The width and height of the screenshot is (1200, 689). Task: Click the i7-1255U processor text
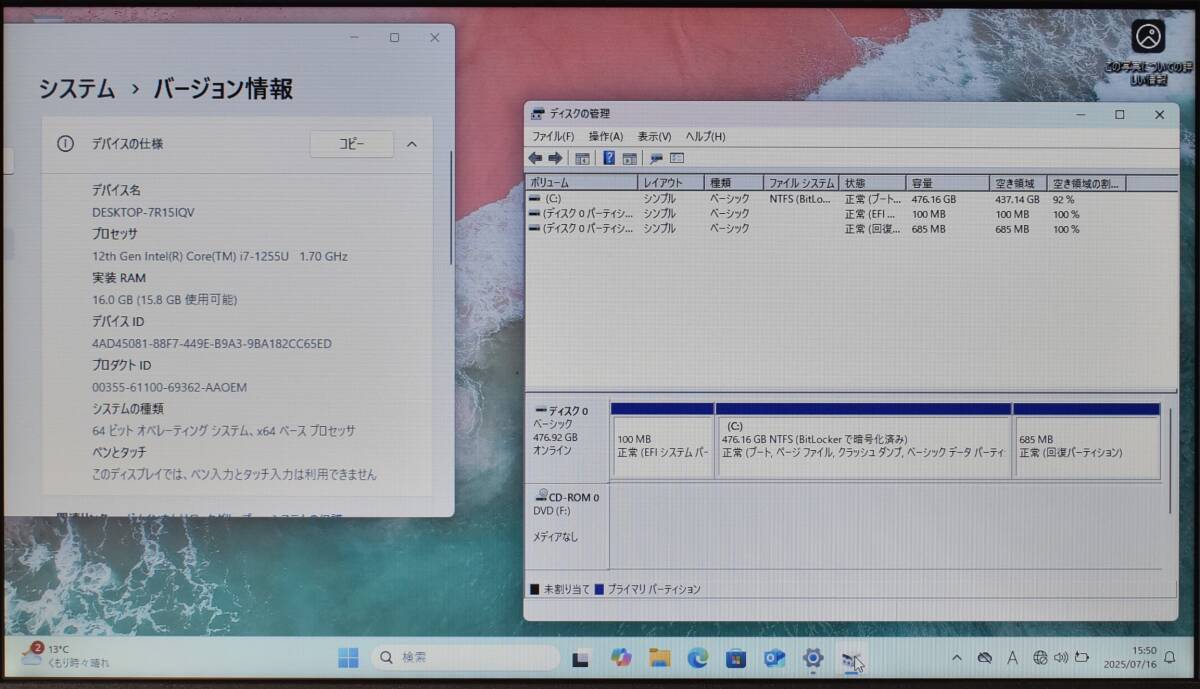(x=219, y=256)
